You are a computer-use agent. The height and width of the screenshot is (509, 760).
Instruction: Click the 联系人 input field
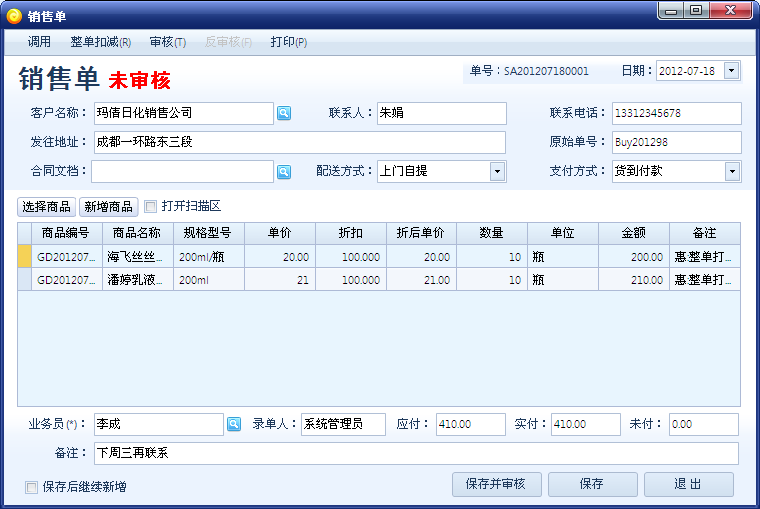click(x=442, y=113)
